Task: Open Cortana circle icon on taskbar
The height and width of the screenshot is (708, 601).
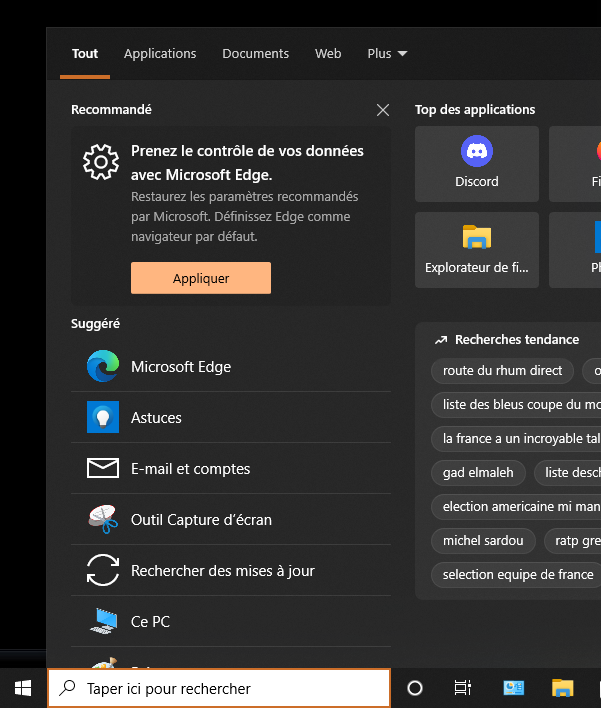Action: (415, 688)
